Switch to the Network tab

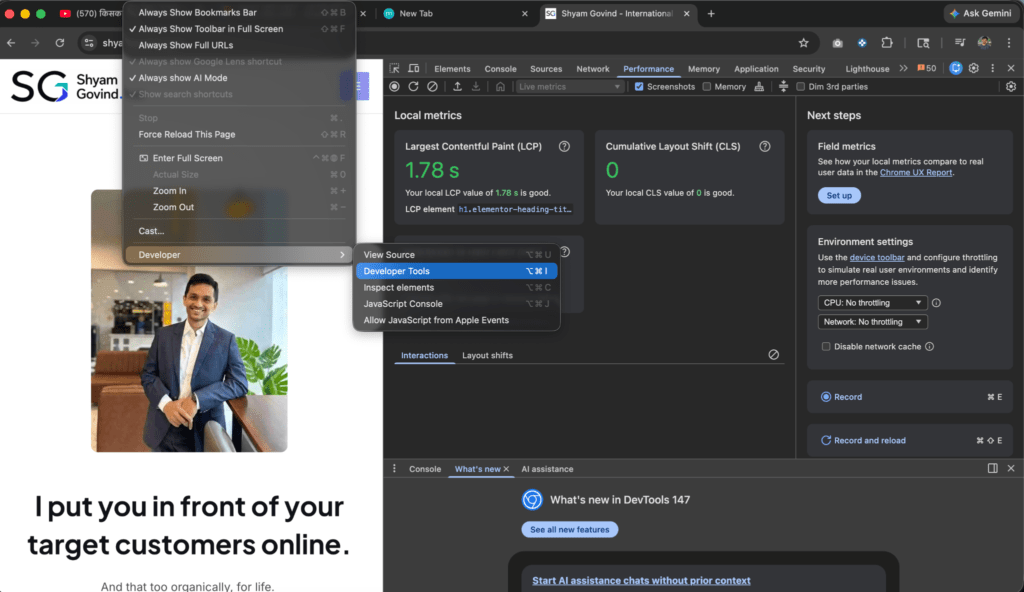[x=592, y=69]
